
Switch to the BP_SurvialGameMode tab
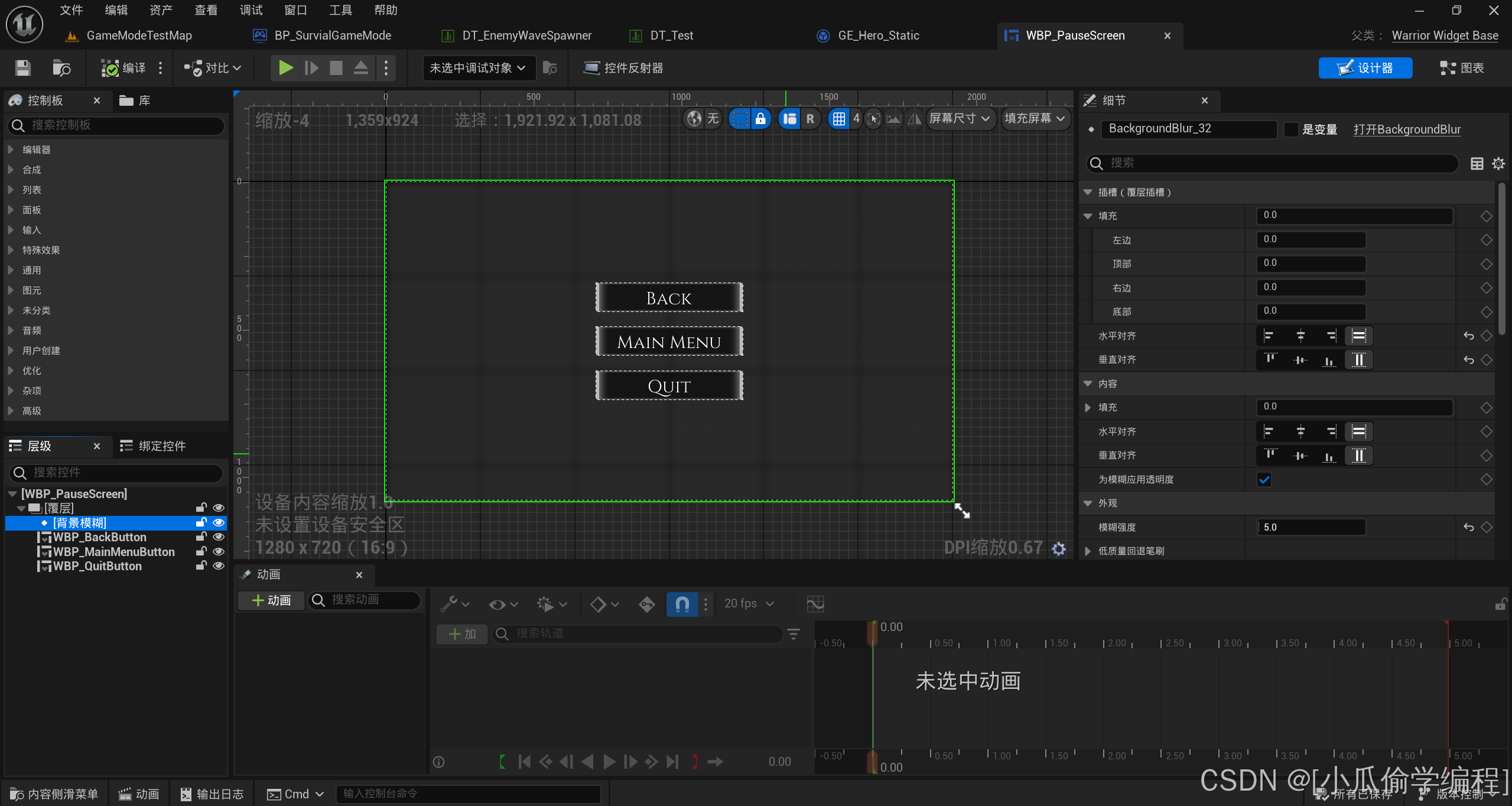click(332, 35)
